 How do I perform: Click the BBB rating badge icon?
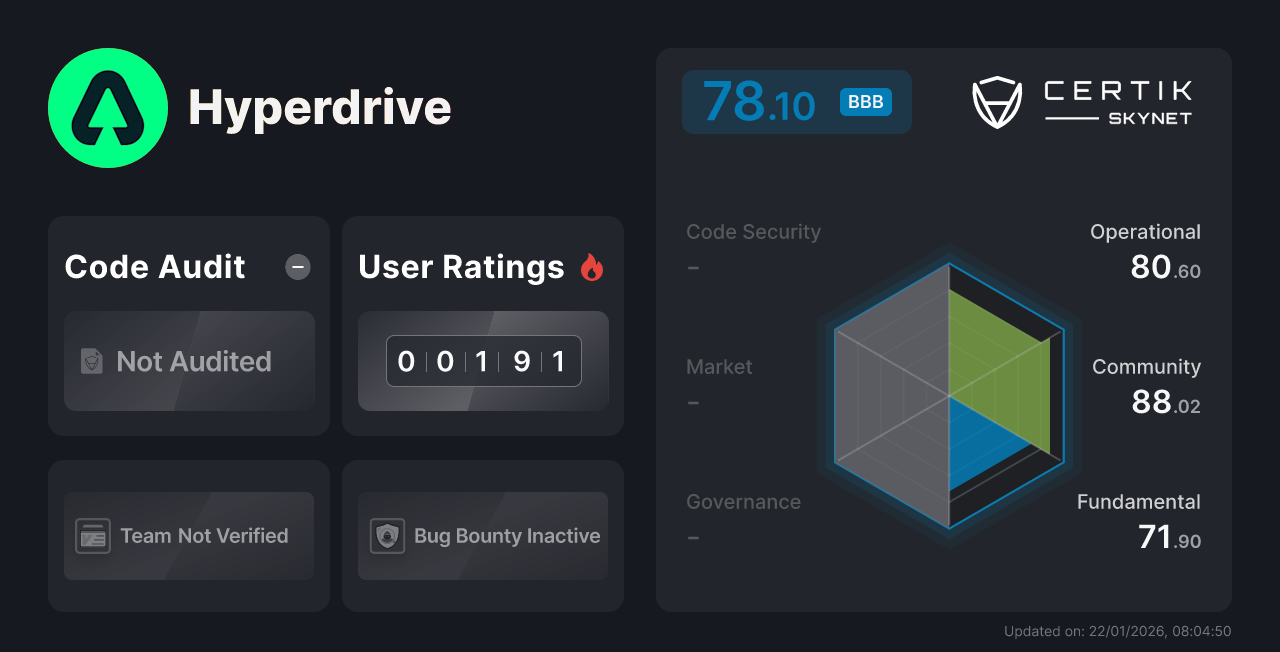[864, 102]
